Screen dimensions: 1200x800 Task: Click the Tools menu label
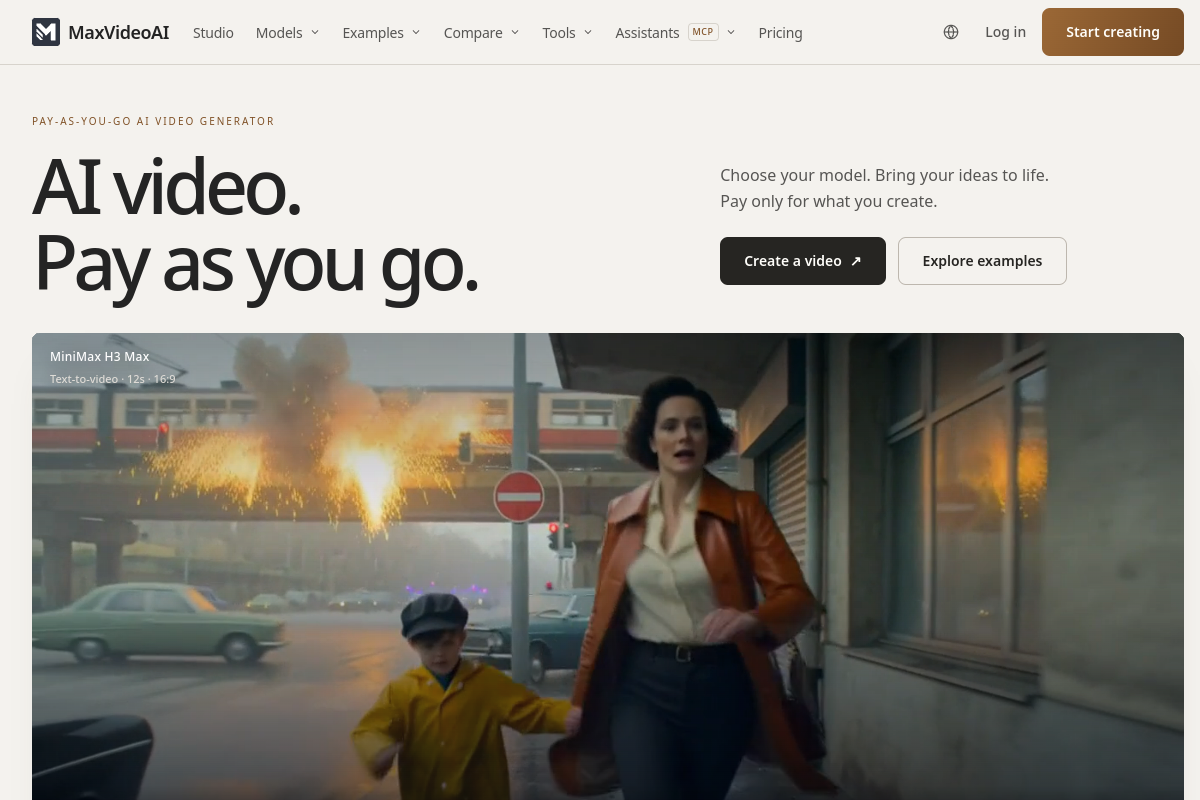click(559, 33)
